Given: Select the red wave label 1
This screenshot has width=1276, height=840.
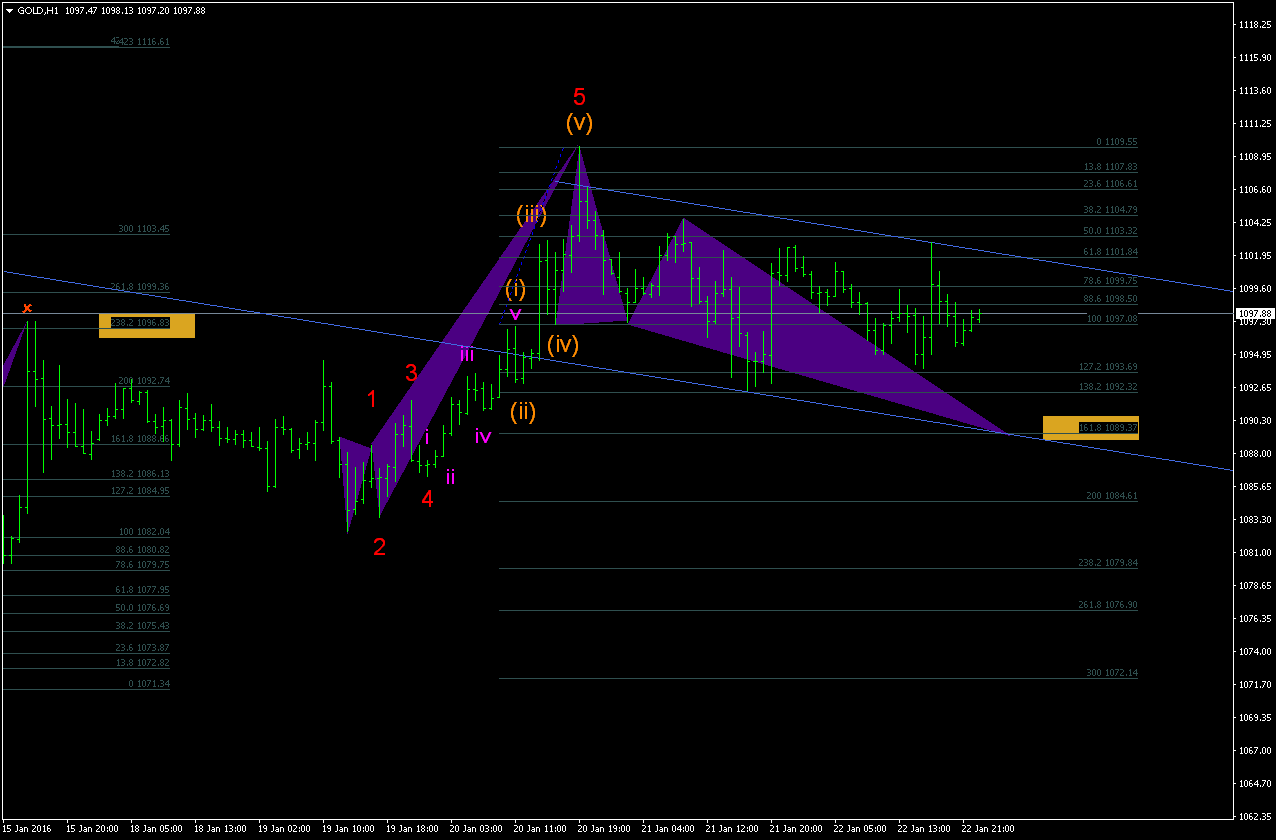Looking at the screenshot, I should [x=371, y=399].
